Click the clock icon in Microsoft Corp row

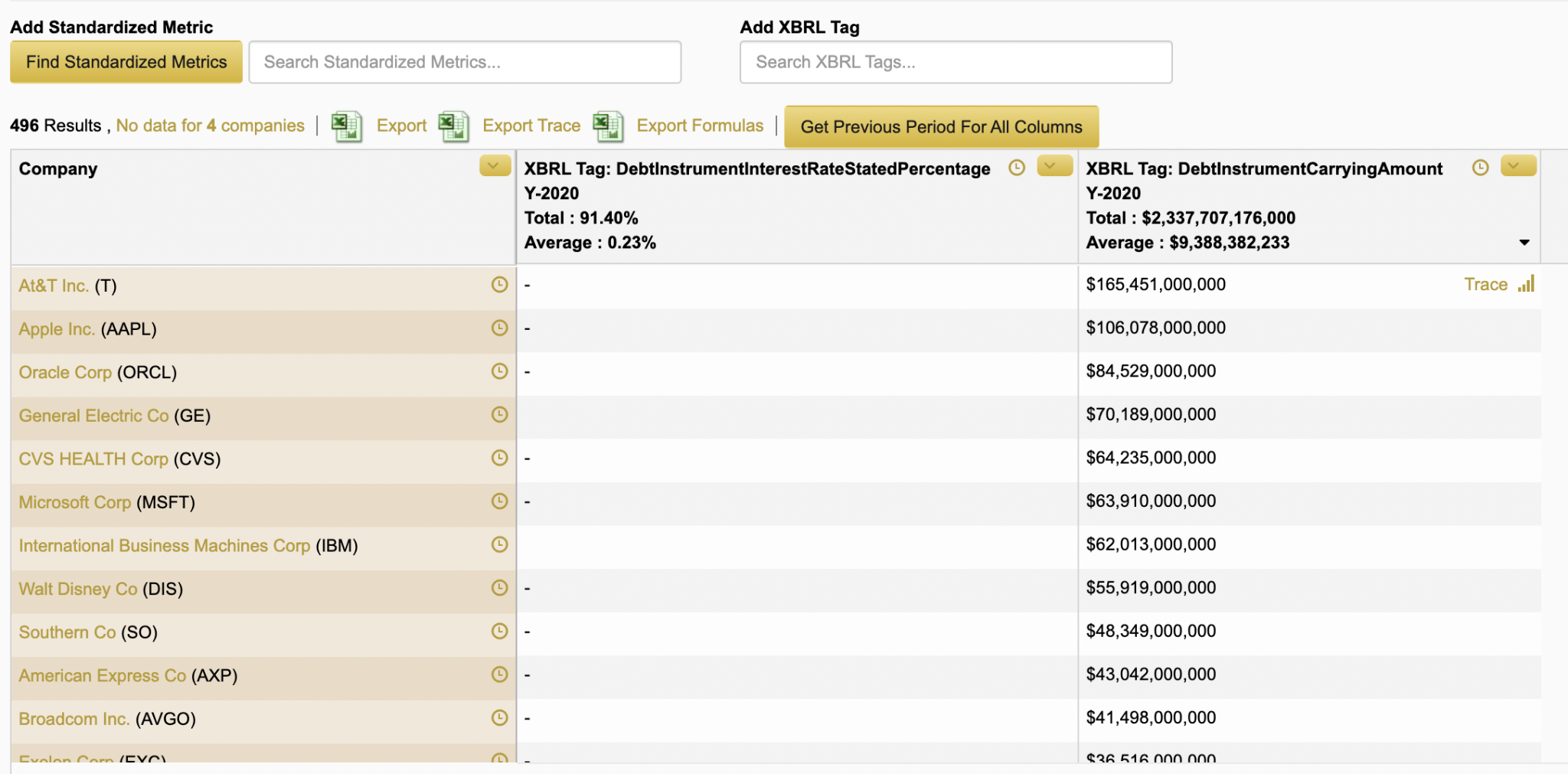[499, 501]
